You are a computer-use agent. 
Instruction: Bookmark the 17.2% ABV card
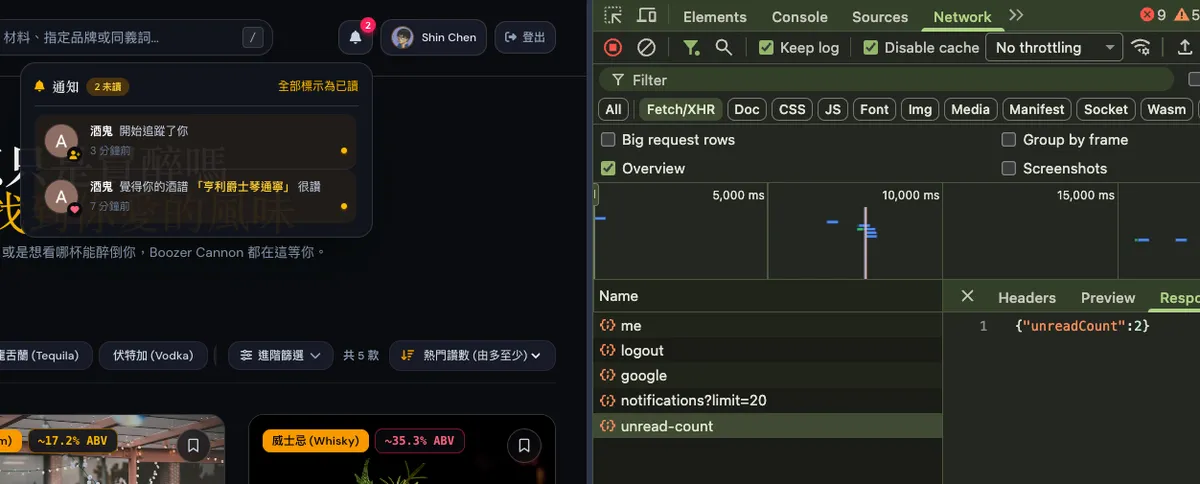point(193,445)
